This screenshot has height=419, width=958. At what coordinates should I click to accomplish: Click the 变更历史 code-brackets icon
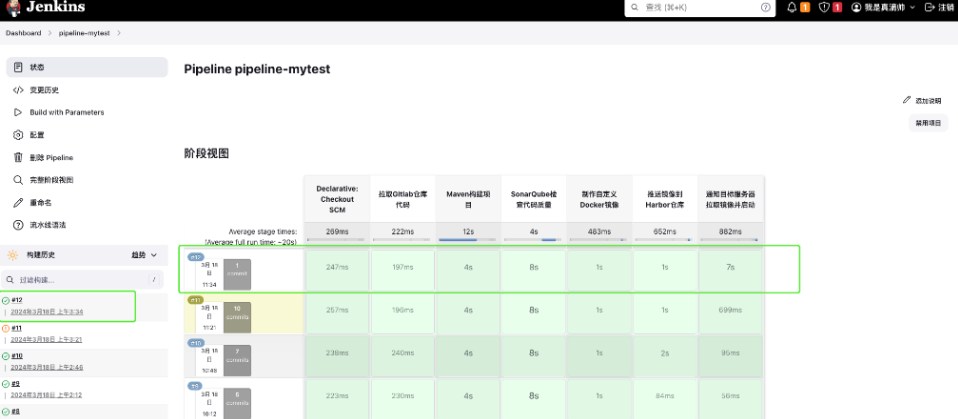pyautogui.click(x=18, y=90)
